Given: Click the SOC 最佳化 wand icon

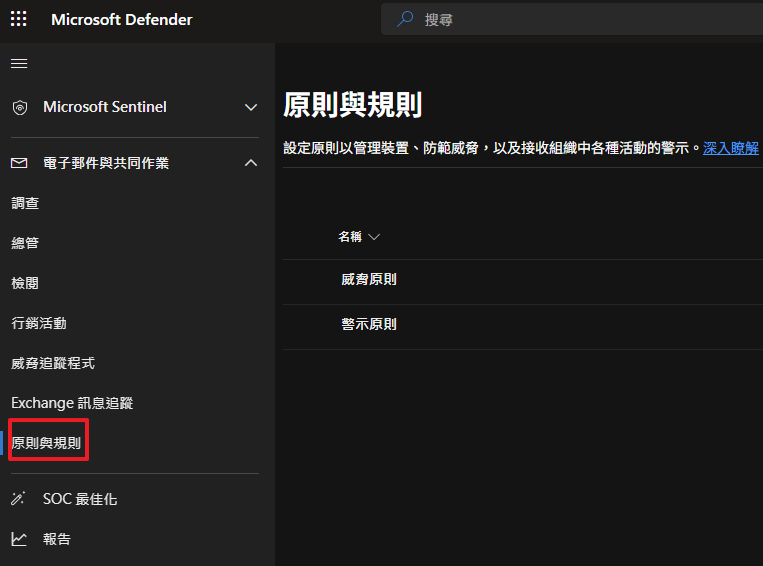Looking at the screenshot, I should tap(19, 499).
